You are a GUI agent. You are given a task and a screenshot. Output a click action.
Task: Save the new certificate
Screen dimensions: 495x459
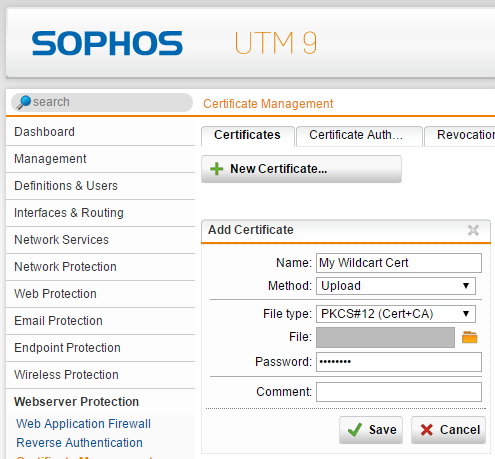[371, 430]
